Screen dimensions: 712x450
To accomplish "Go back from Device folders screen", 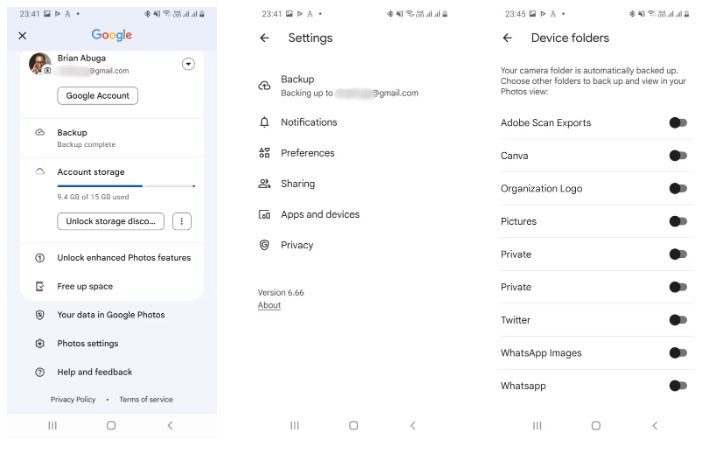I will click(507, 38).
